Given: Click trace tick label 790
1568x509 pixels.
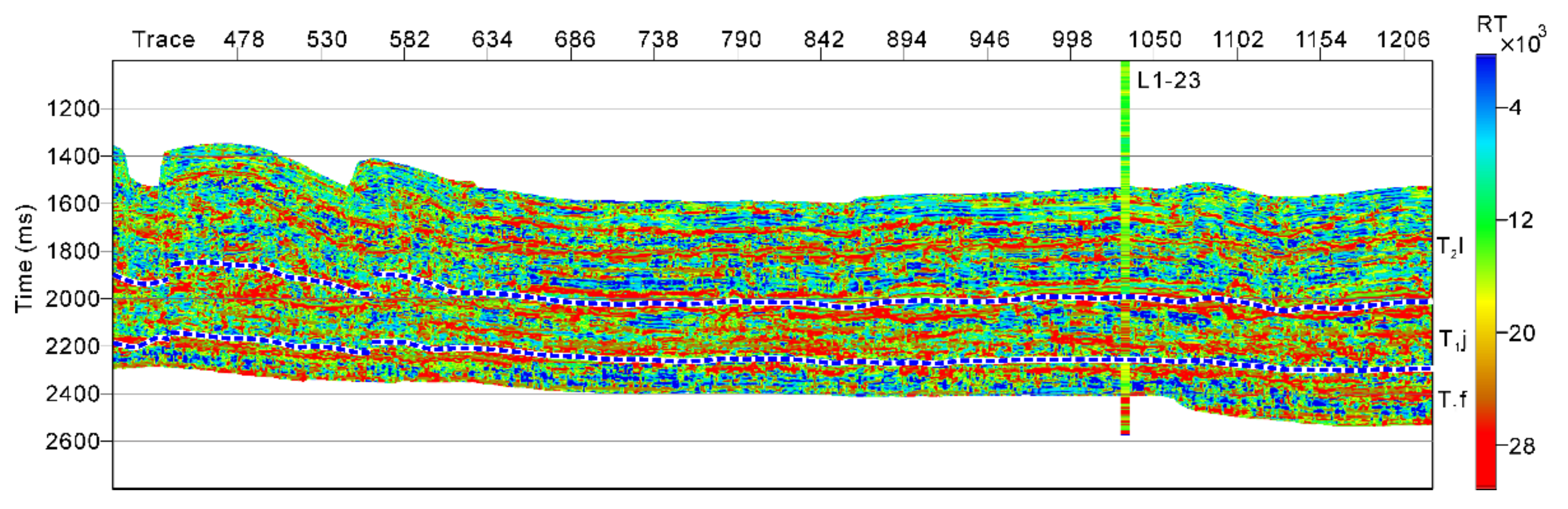Looking at the screenshot, I should tap(741, 39).
